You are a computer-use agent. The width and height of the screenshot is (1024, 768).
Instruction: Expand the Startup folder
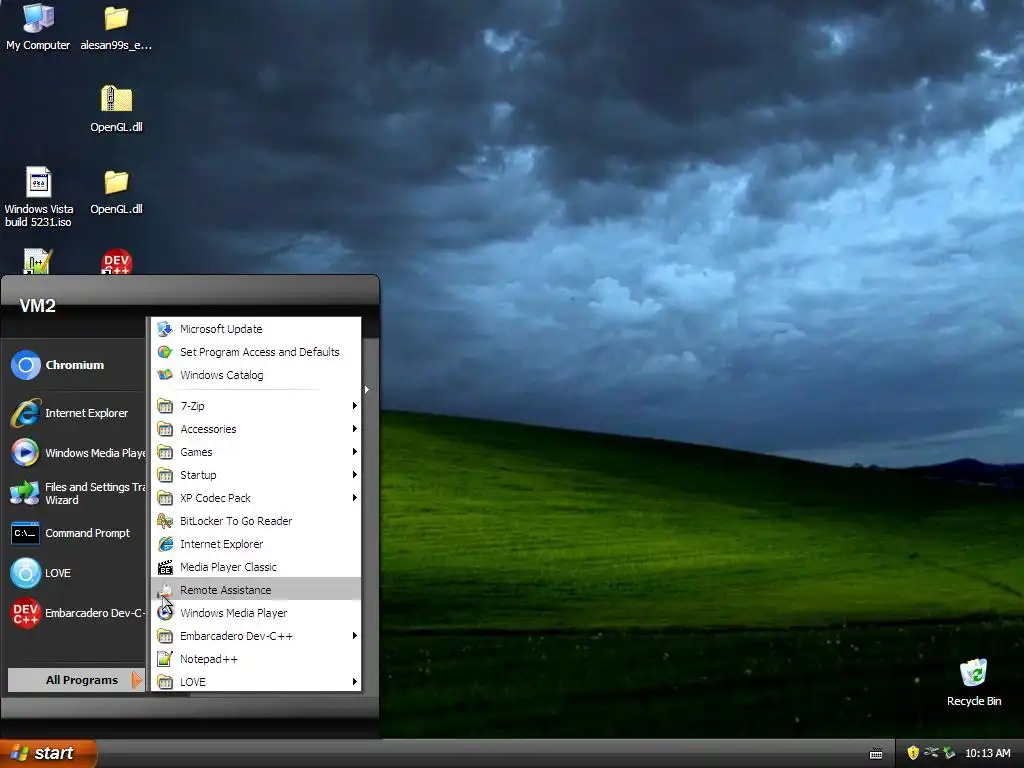point(255,475)
